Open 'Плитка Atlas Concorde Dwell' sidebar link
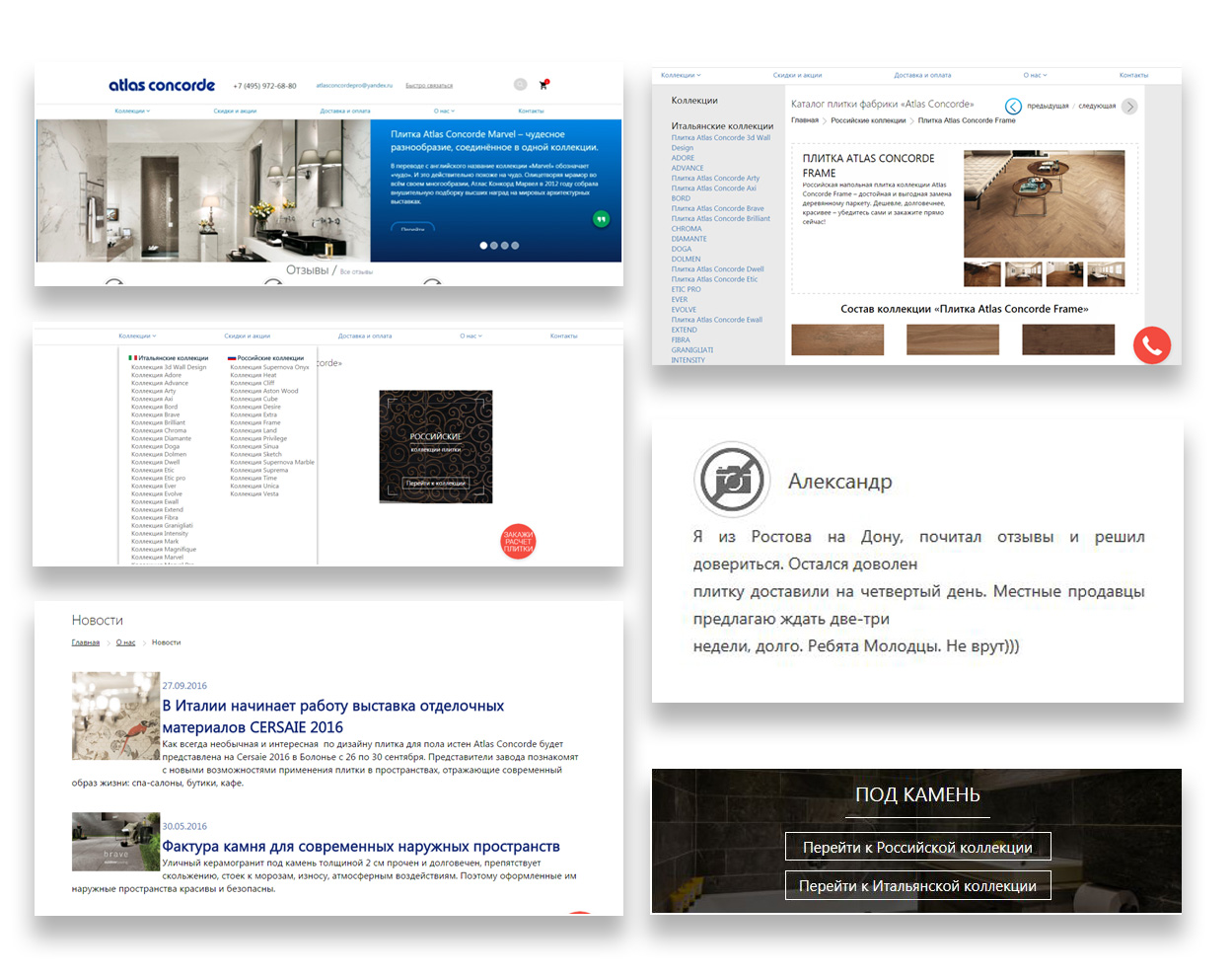 pyautogui.click(x=718, y=269)
